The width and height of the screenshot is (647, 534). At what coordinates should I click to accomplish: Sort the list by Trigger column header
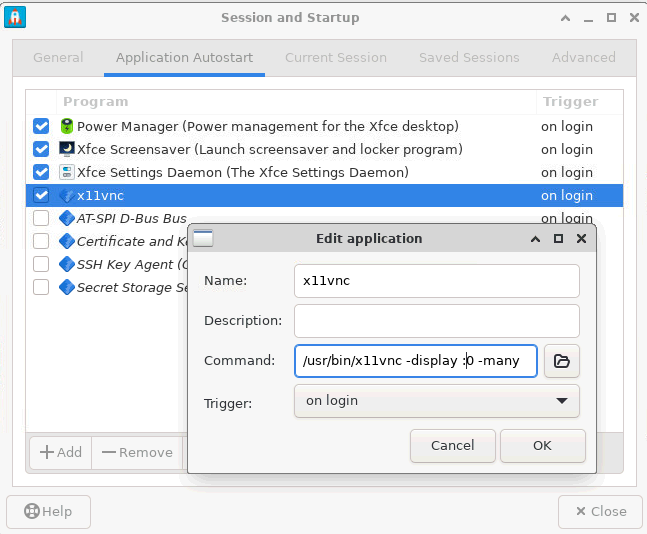[569, 101]
